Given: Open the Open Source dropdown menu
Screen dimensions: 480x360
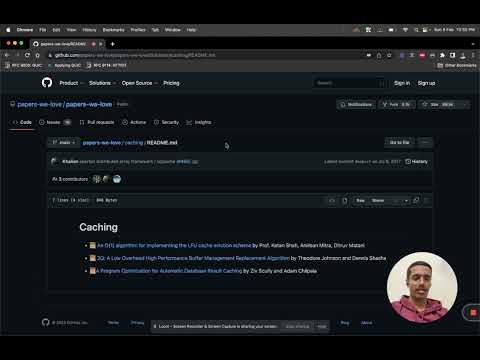Looking at the screenshot, I should (139, 83).
